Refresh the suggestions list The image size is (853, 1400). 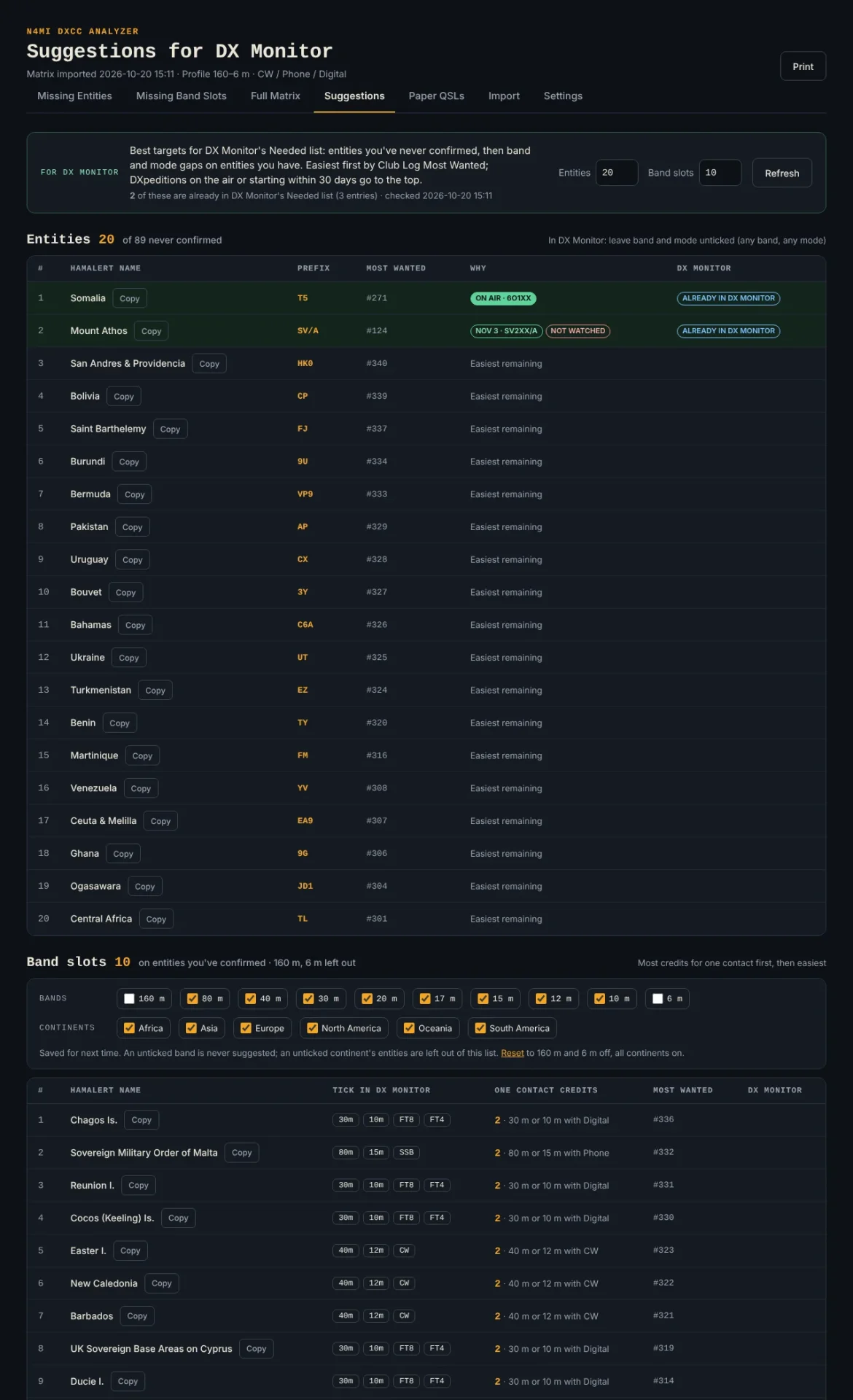tap(782, 173)
